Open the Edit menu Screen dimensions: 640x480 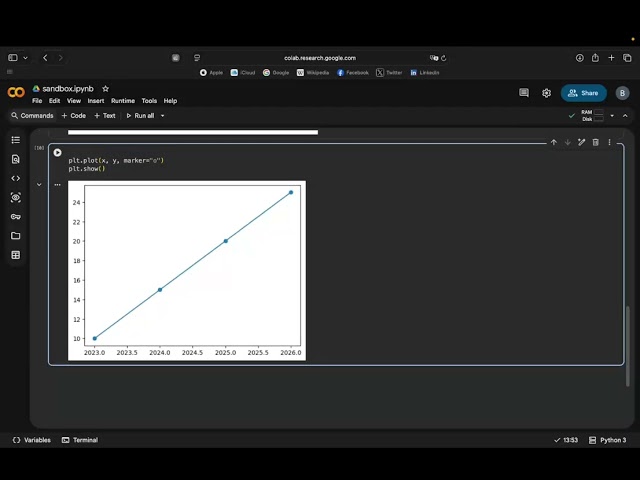click(54, 101)
